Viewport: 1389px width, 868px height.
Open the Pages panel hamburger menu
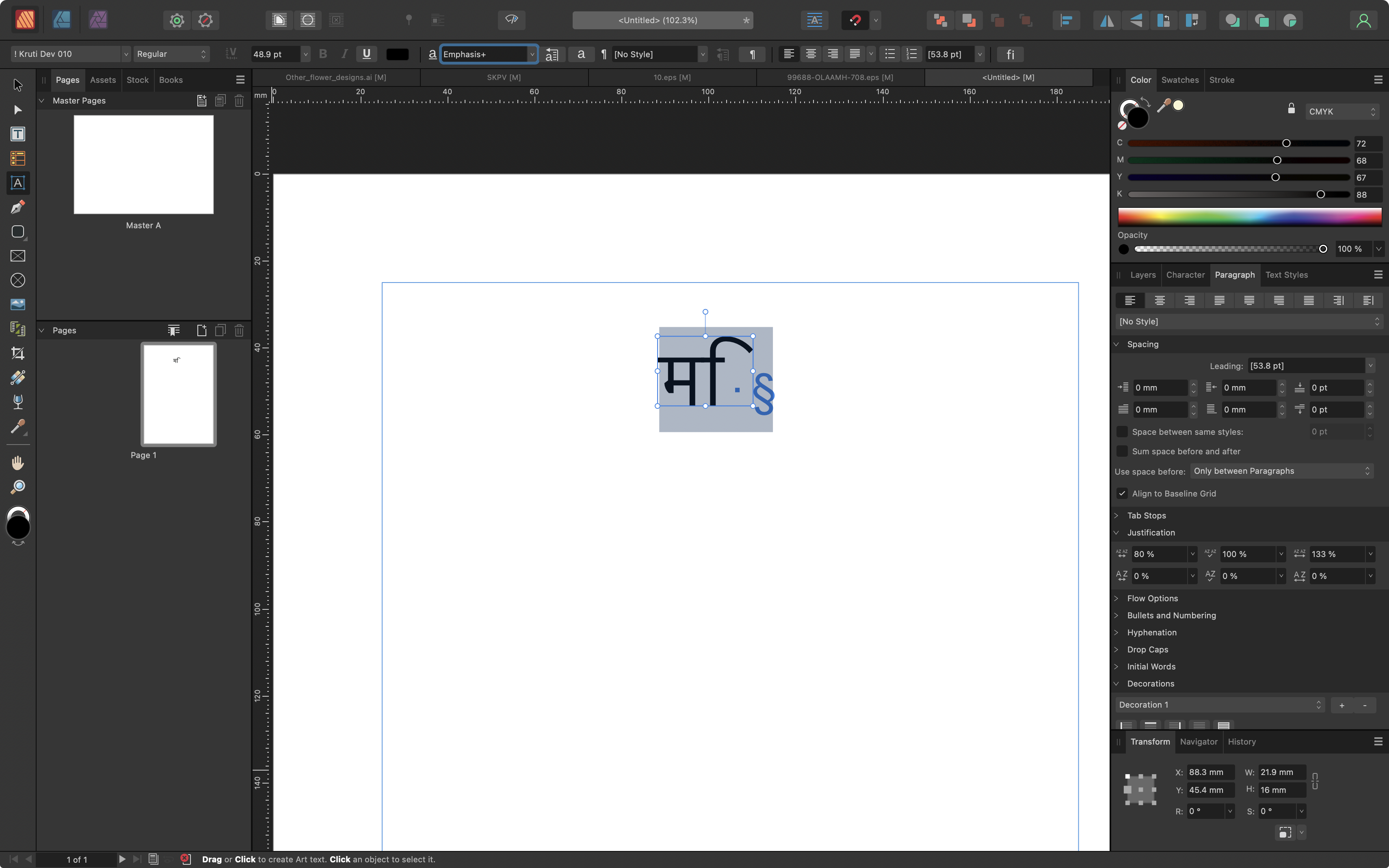coord(240,80)
